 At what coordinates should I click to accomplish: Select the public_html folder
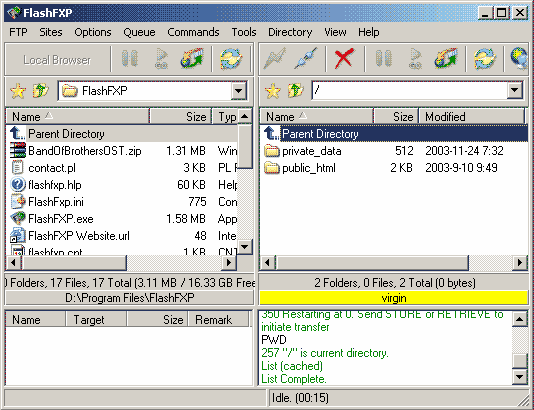pyautogui.click(x=394, y=168)
